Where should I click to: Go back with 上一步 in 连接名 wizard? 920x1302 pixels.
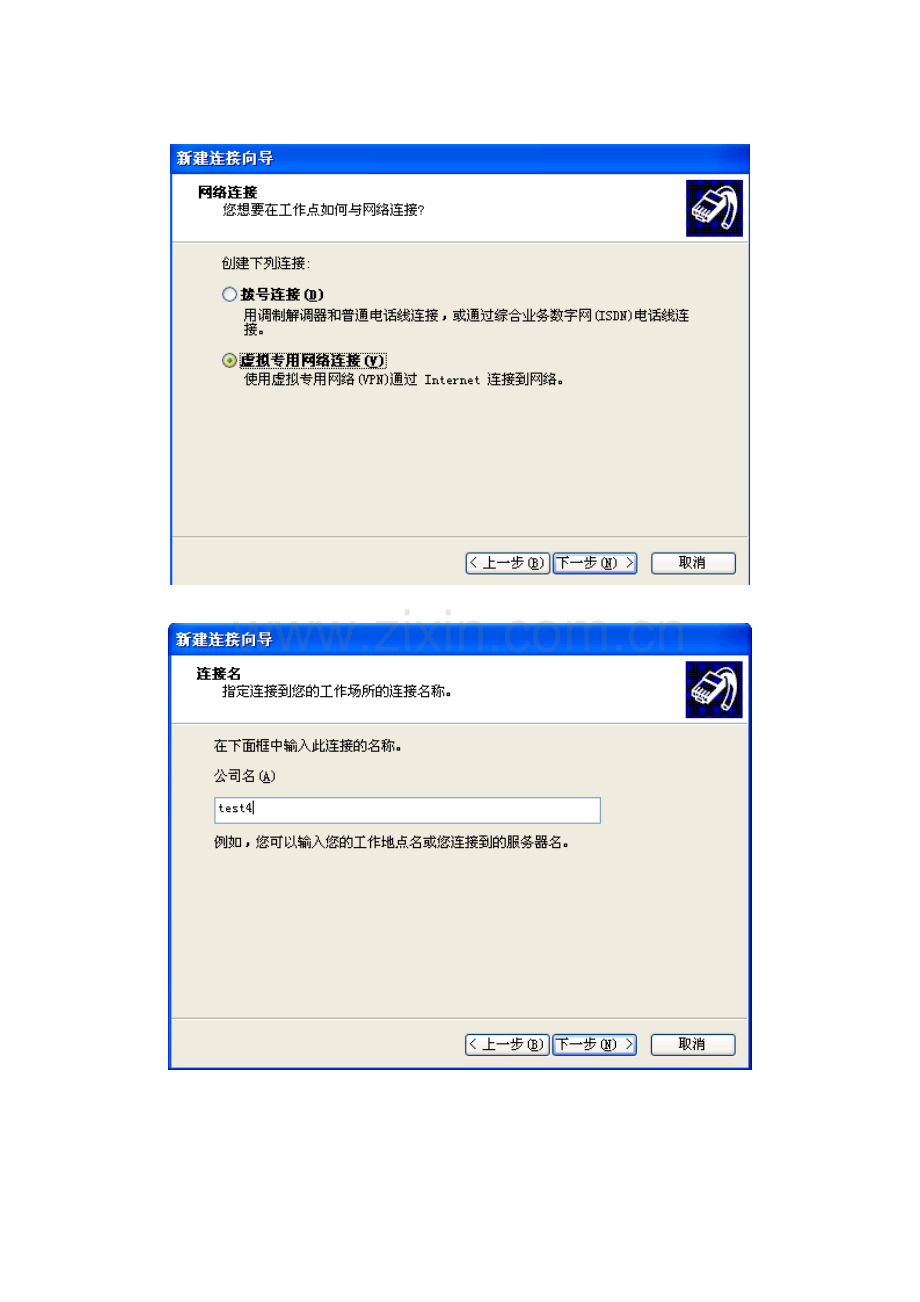coord(507,1044)
